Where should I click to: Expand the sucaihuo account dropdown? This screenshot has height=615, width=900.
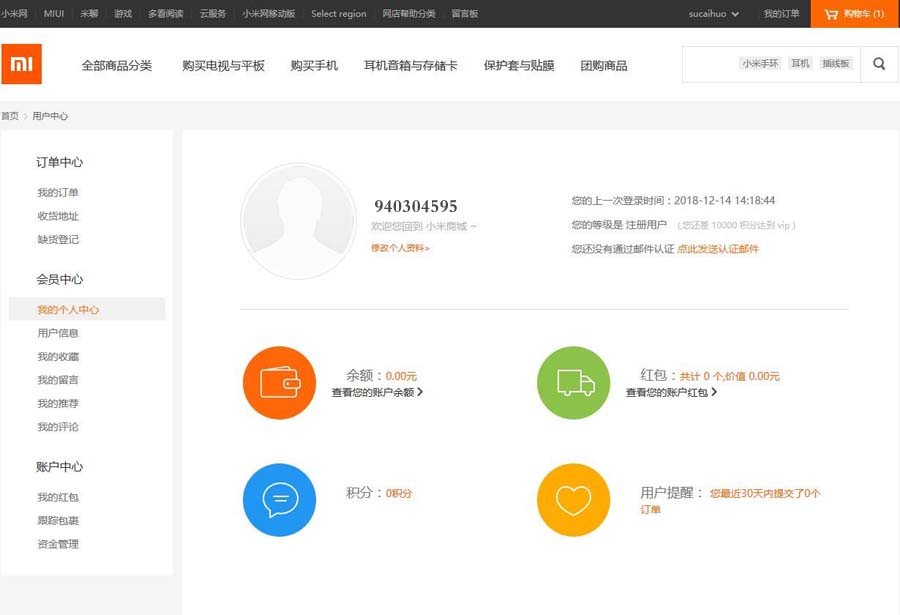pyautogui.click(x=714, y=14)
